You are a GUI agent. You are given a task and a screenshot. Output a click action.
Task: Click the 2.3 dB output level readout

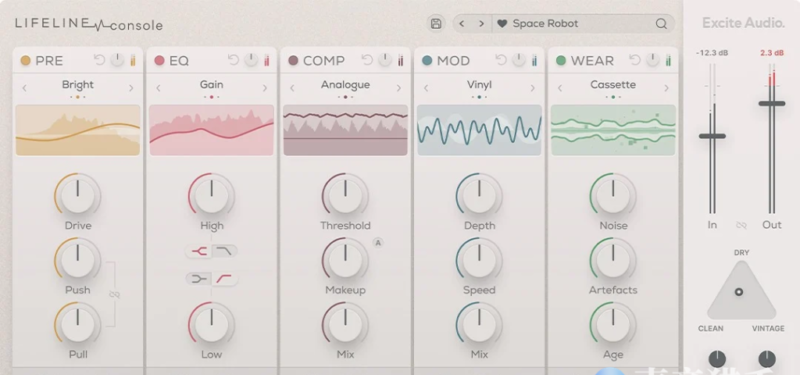point(771,53)
